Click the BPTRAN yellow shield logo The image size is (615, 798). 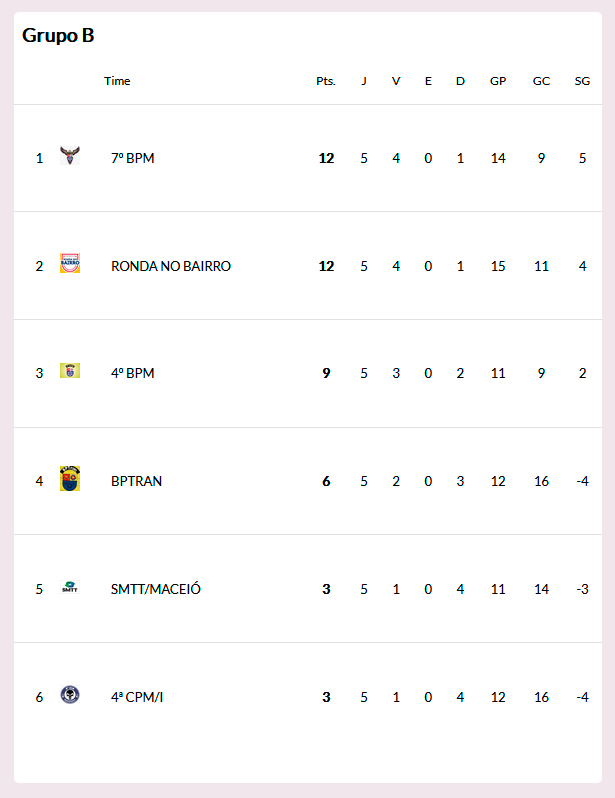click(x=70, y=478)
